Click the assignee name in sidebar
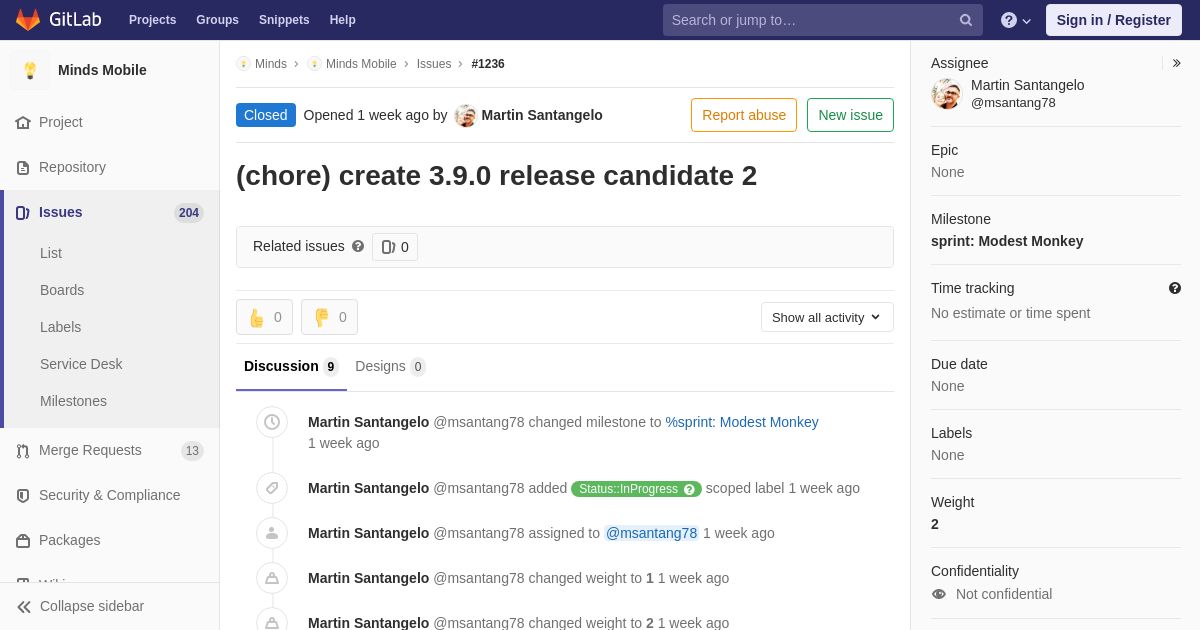 (1027, 85)
